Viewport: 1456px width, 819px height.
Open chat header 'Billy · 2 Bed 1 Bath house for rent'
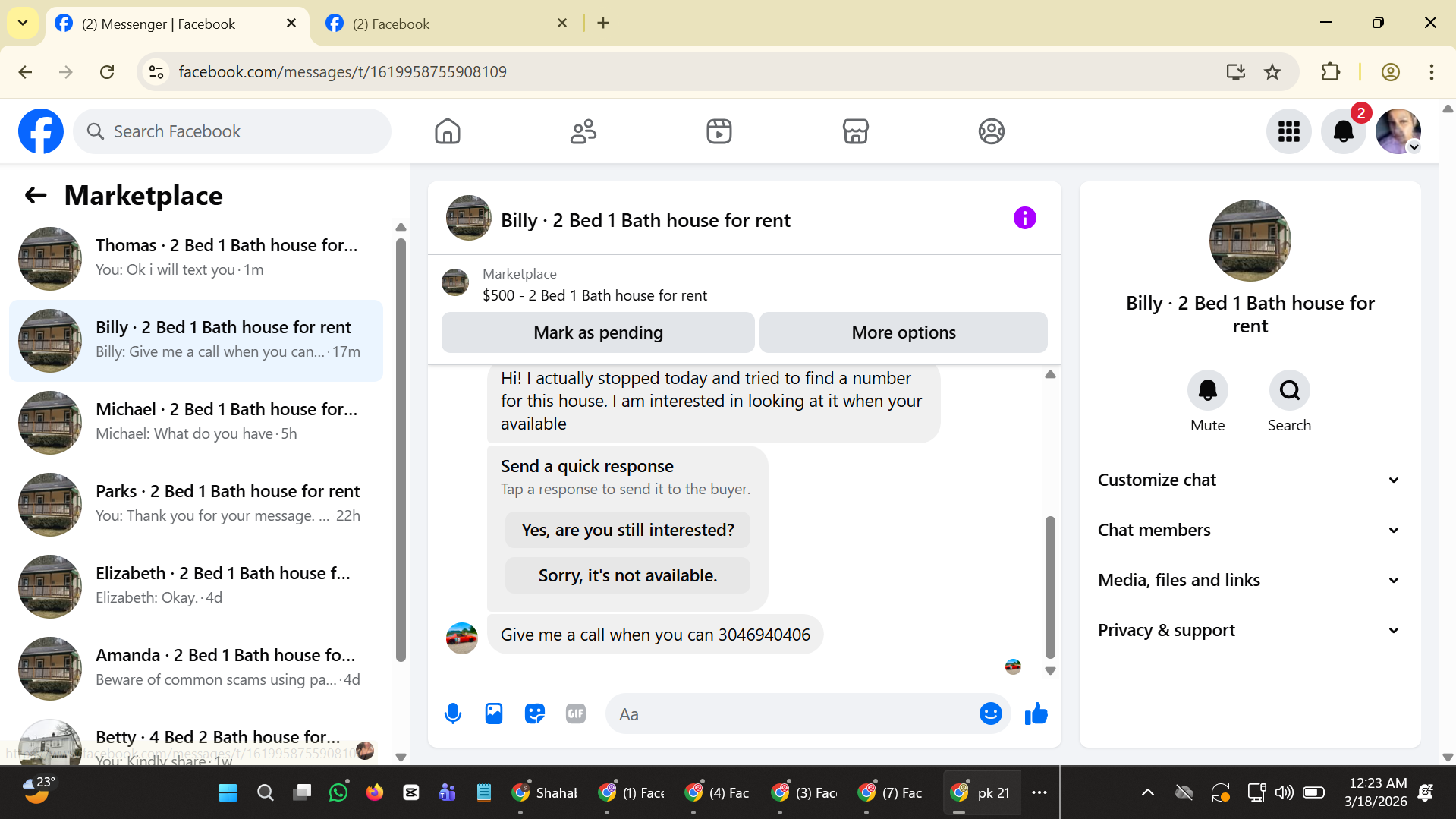tap(646, 220)
